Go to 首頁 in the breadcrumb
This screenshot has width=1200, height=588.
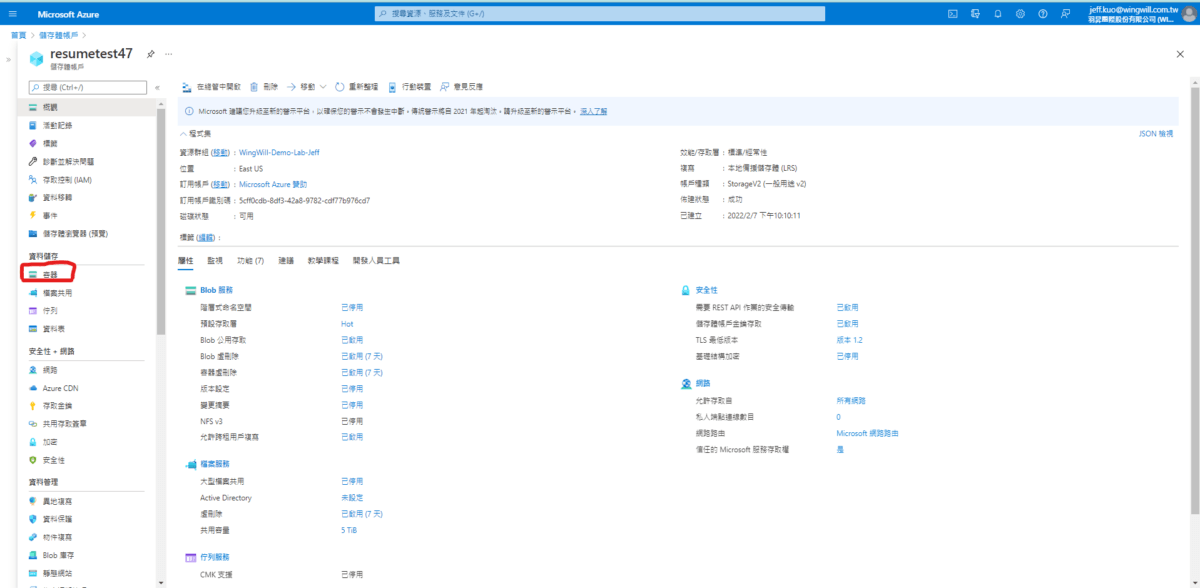coord(18,35)
